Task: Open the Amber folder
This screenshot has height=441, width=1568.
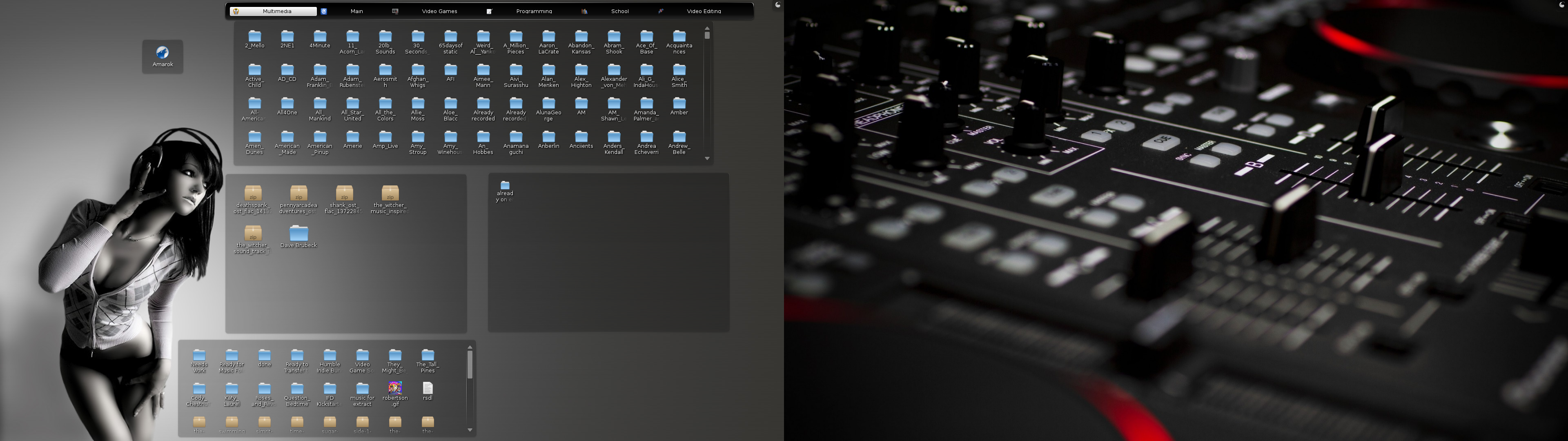Action: coord(679,106)
